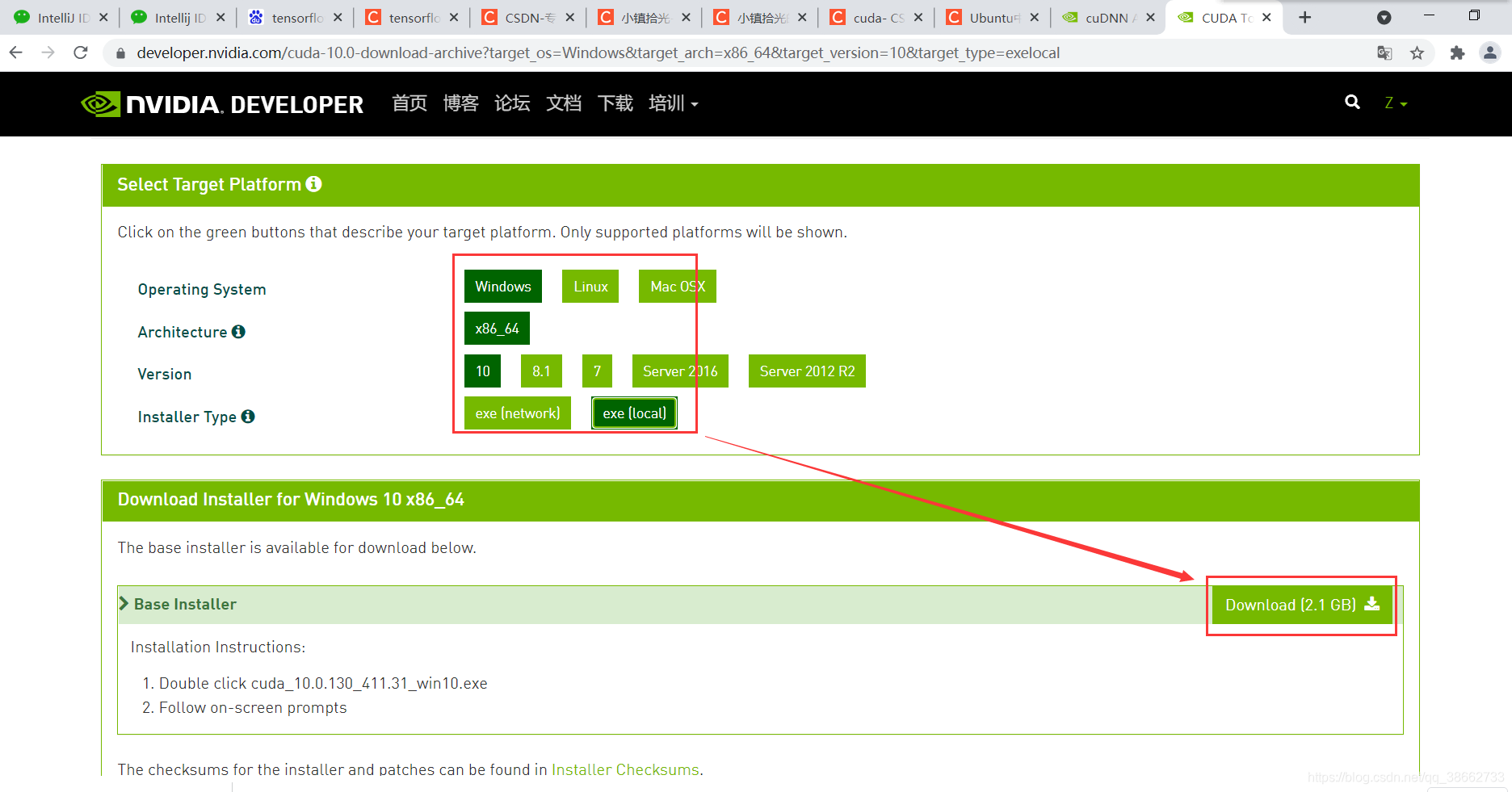
Task: Close the Ubuntu tab
Action: [1034, 17]
